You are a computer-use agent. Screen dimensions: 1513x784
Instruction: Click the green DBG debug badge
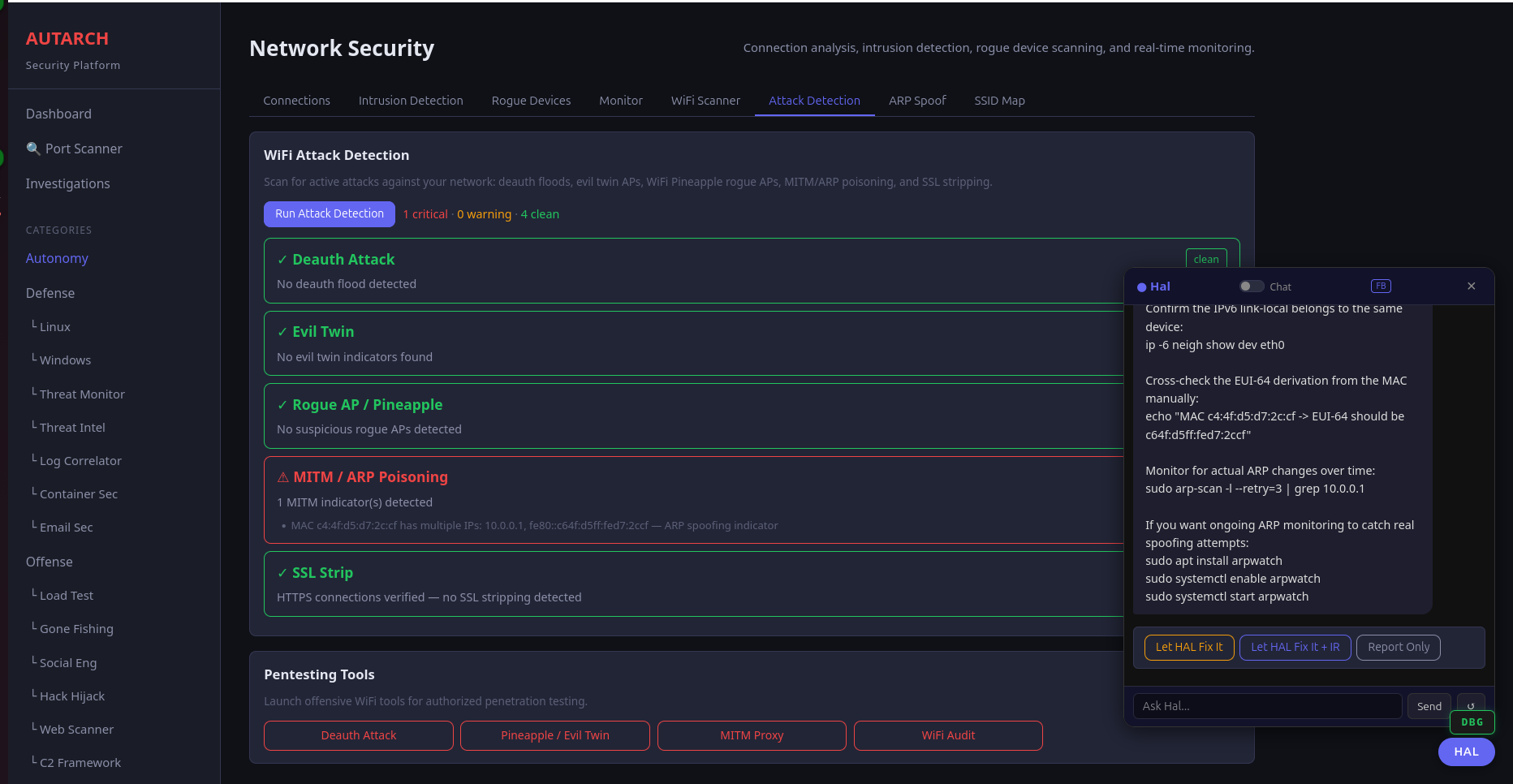pos(1472,722)
